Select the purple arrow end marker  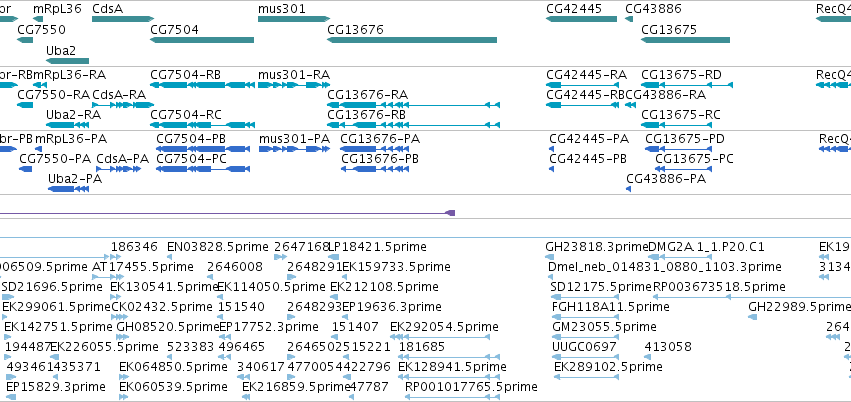click(x=450, y=213)
